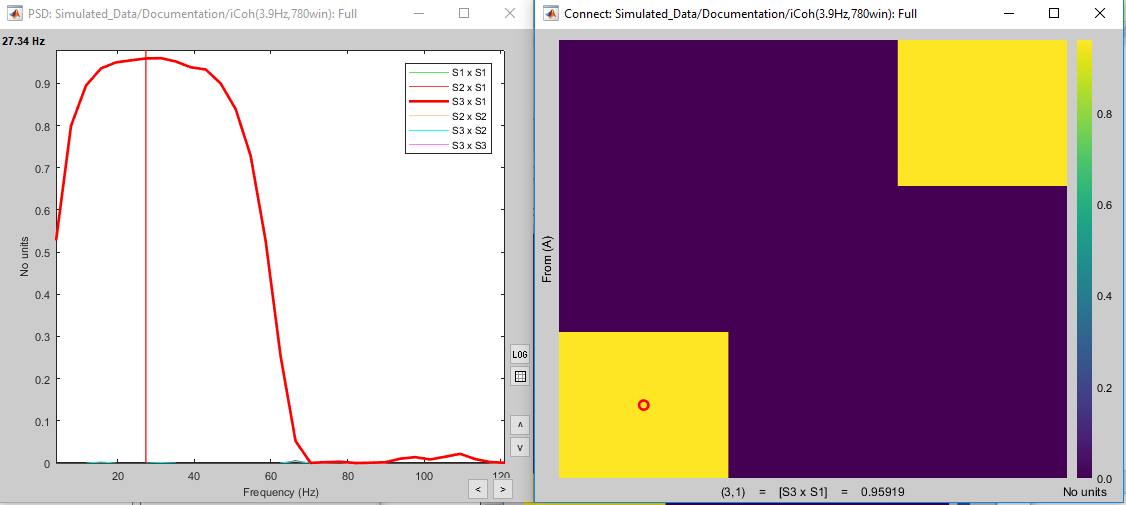Select S3 x S1 legend entry
The width and height of the screenshot is (1126, 505).
coord(450,102)
